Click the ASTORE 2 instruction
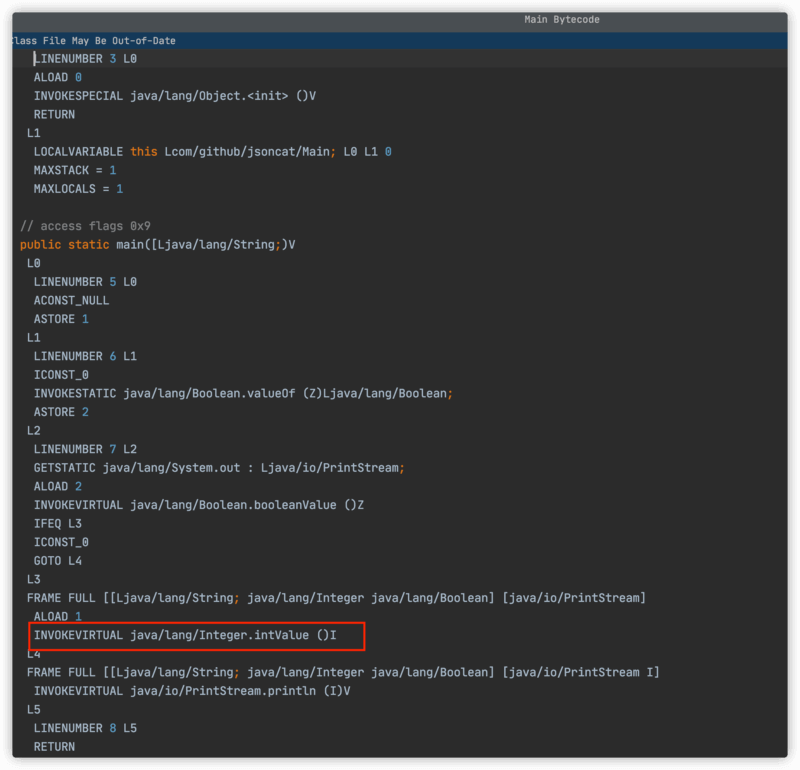The height and width of the screenshot is (770, 800). point(61,412)
